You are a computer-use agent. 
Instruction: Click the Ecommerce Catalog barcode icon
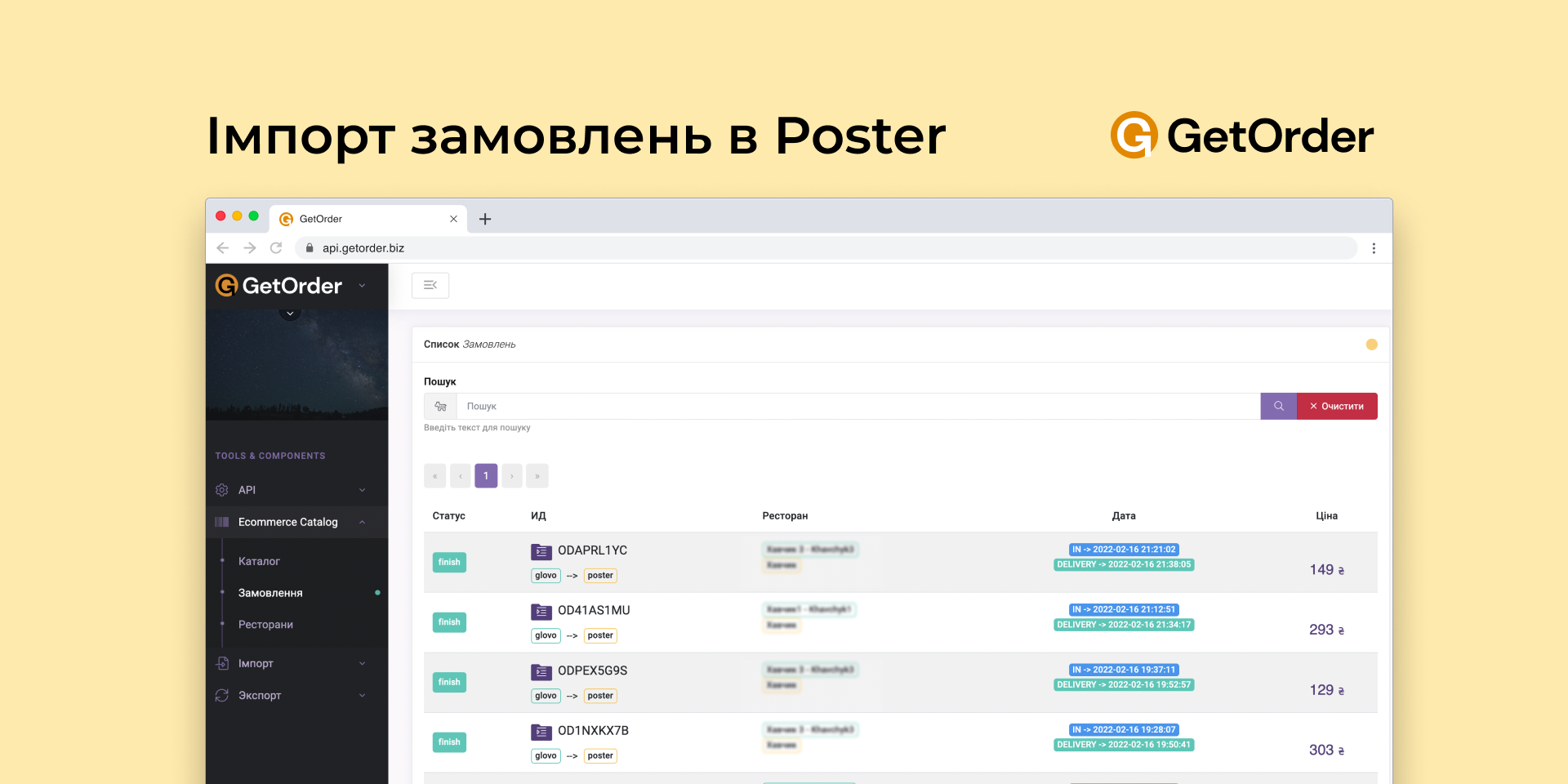(x=221, y=522)
